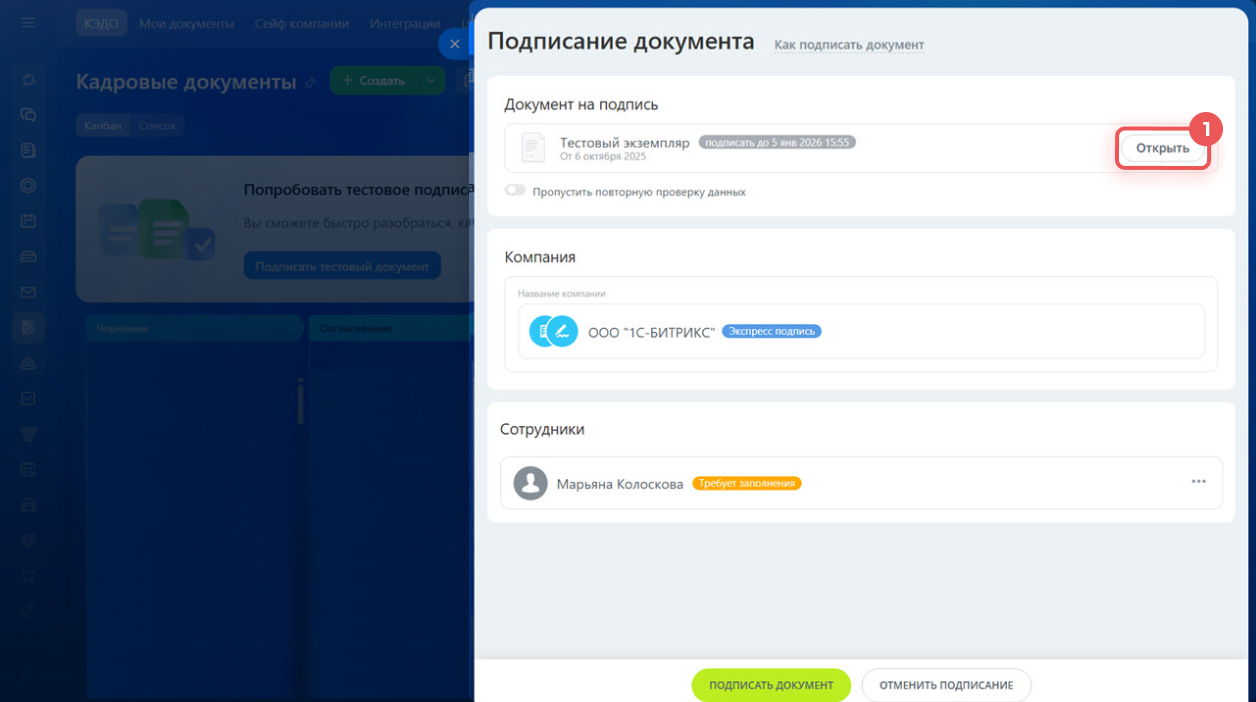This screenshot has width=1256, height=702.
Task: Click the Открыть button for the document
Action: tap(1162, 148)
